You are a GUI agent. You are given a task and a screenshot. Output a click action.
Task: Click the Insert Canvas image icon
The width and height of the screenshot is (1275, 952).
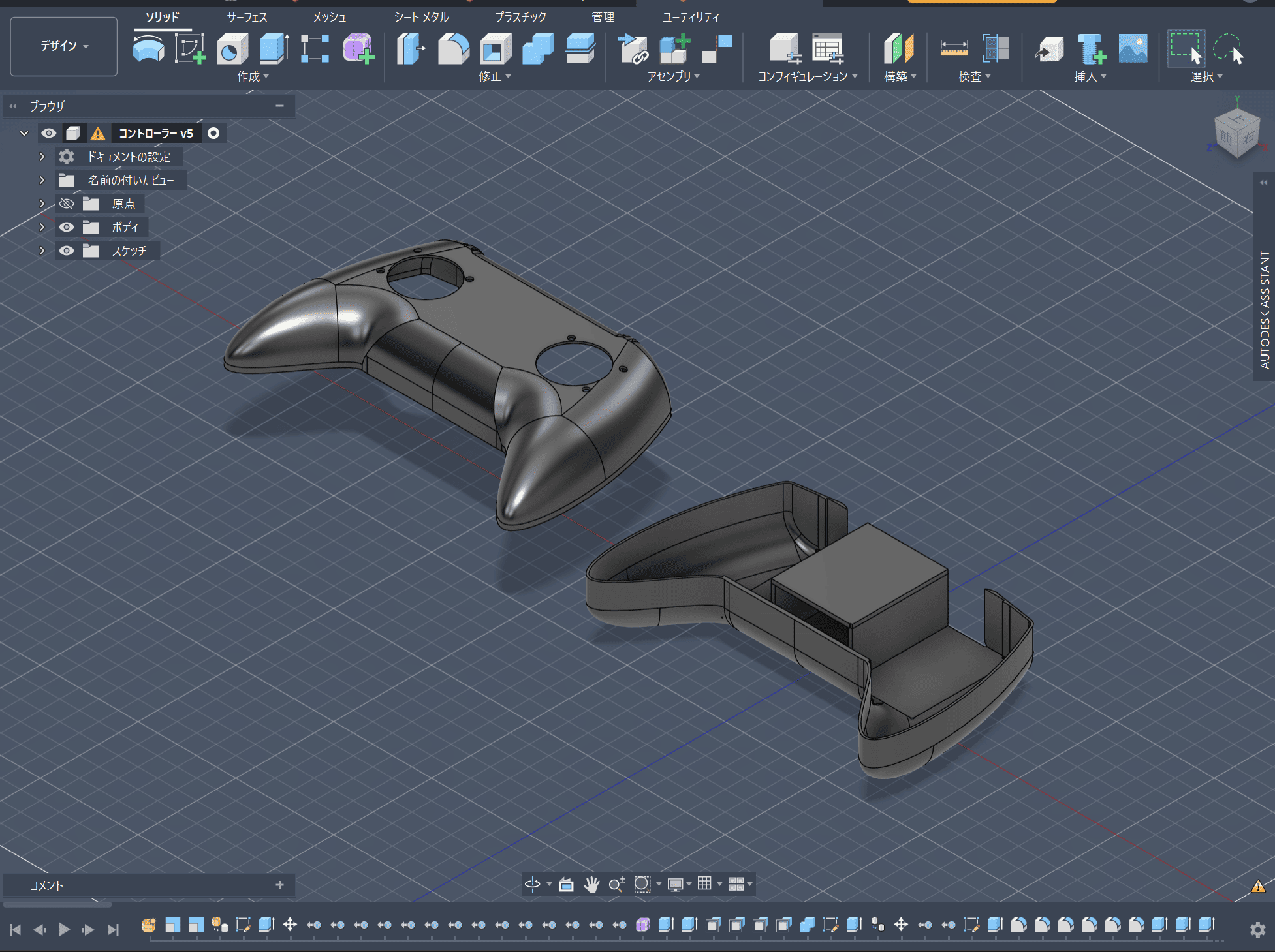1133,49
